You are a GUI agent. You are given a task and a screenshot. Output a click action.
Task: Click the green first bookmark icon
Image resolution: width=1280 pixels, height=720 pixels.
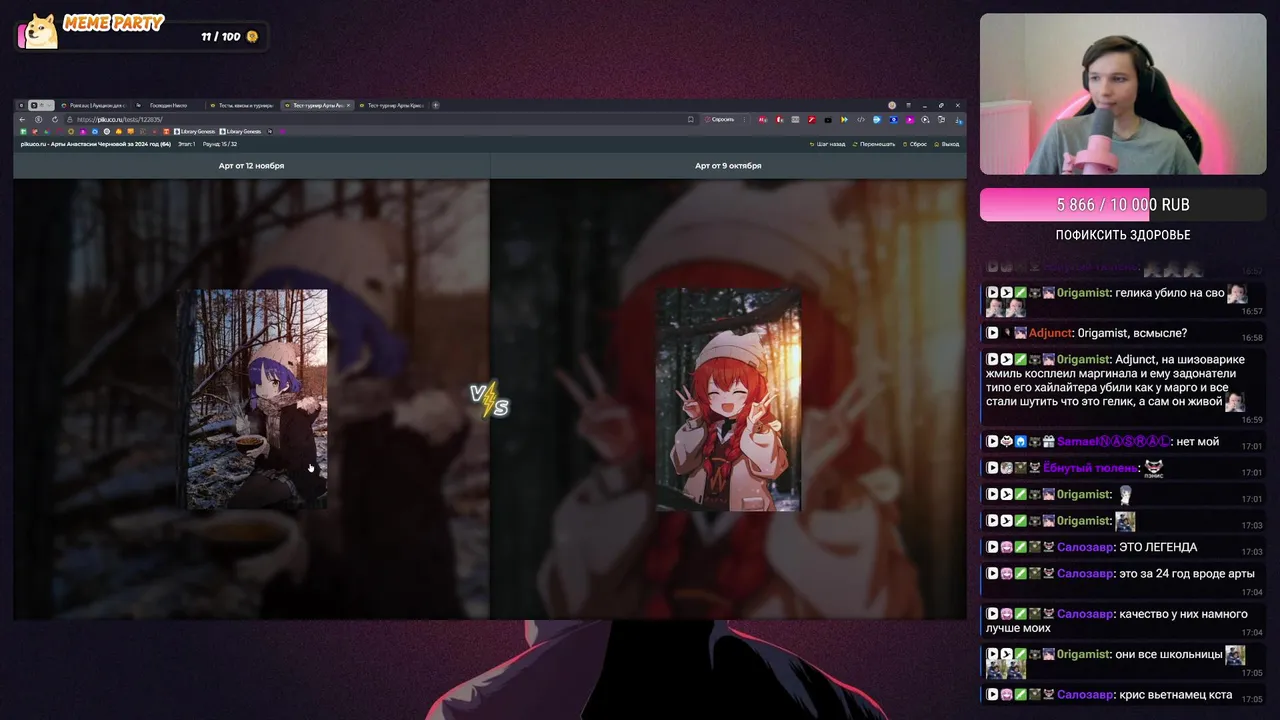pyautogui.click(x=23, y=132)
